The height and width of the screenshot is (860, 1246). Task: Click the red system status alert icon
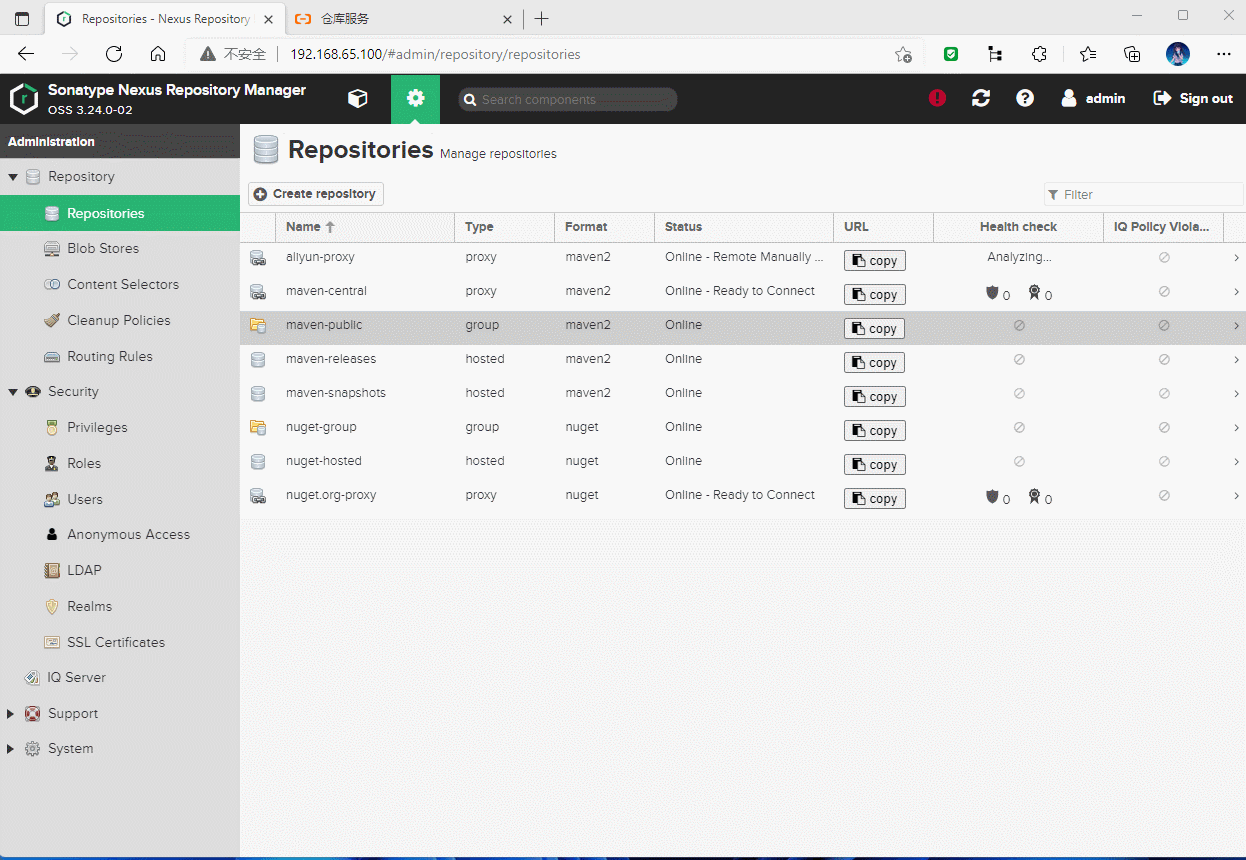937,98
